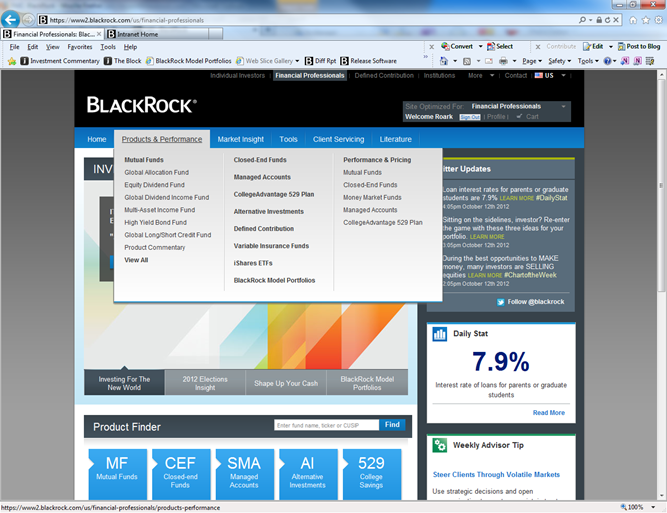Expand the Convert dropdown arrow
The image size is (667, 513).
click(x=480, y=46)
